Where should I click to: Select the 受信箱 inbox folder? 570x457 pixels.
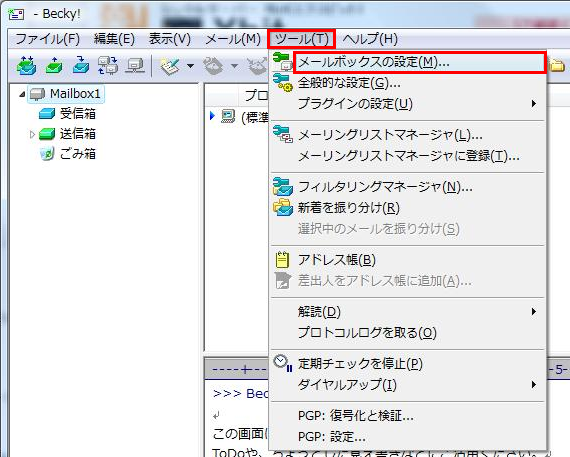(78, 114)
